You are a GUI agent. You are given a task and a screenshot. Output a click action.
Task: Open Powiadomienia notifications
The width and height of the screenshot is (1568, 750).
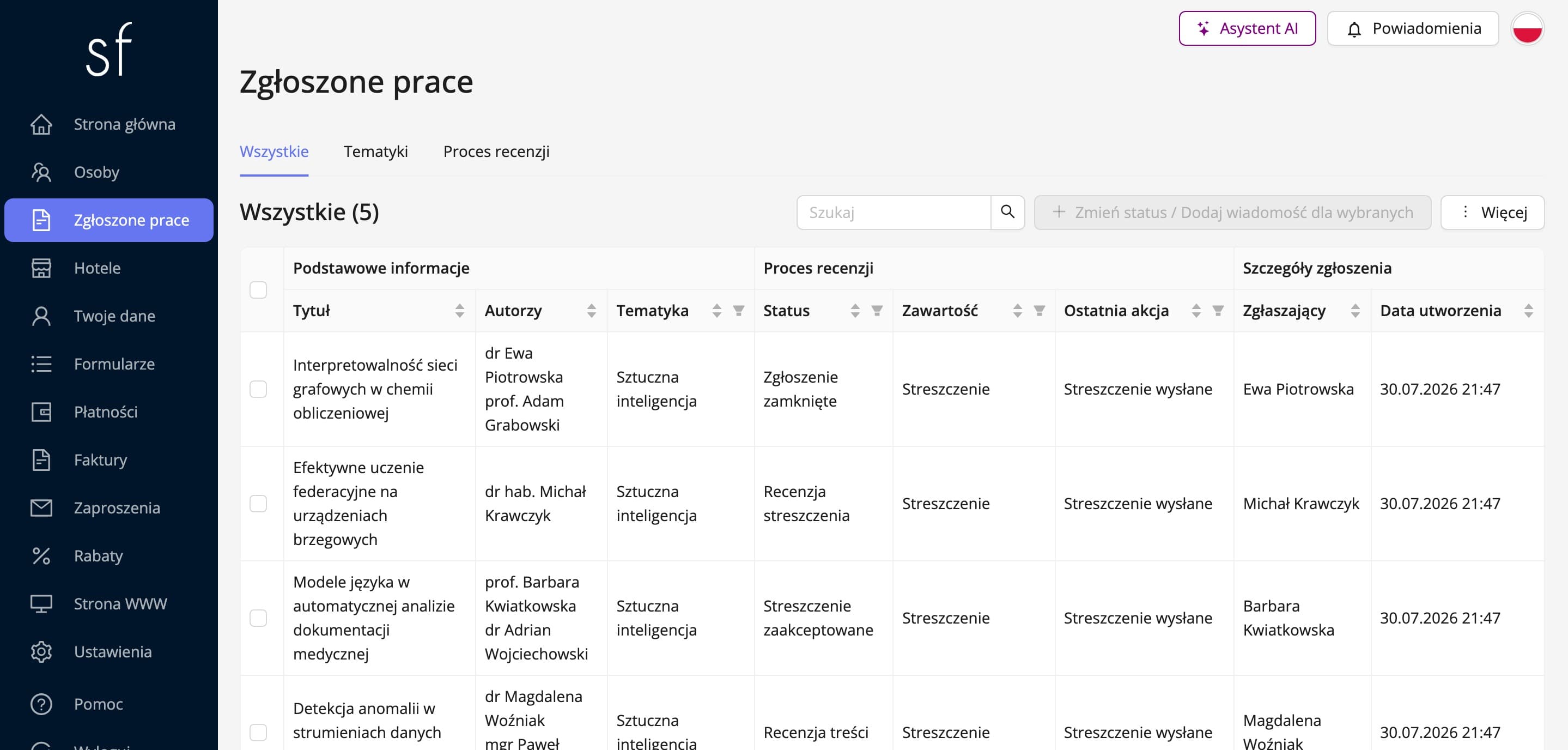(1413, 28)
